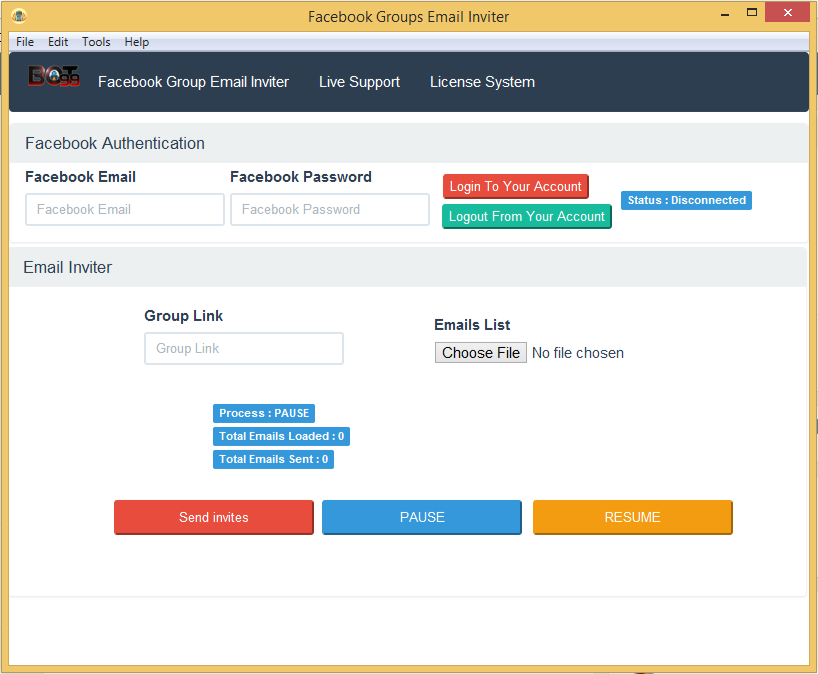Click the BOT logo icon in navbar

49,77
